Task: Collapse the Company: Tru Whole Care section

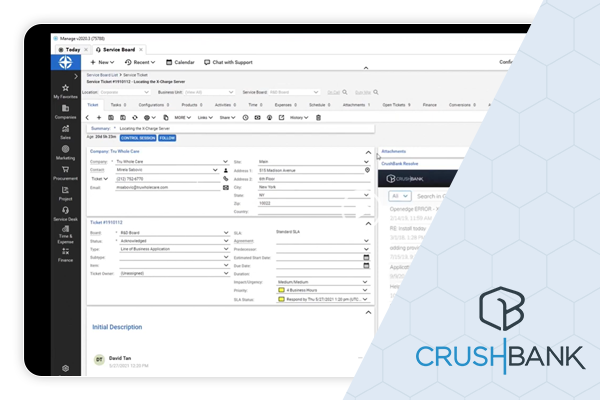Action: [368, 152]
